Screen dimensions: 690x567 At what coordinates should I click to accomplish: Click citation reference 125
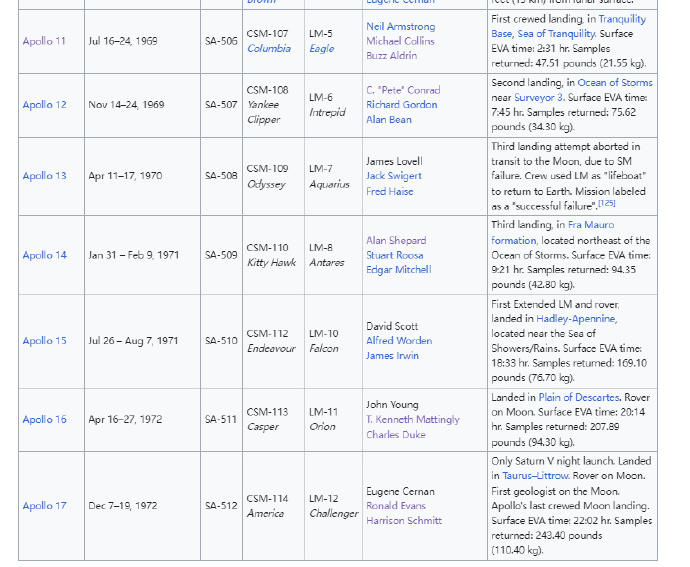coord(607,203)
